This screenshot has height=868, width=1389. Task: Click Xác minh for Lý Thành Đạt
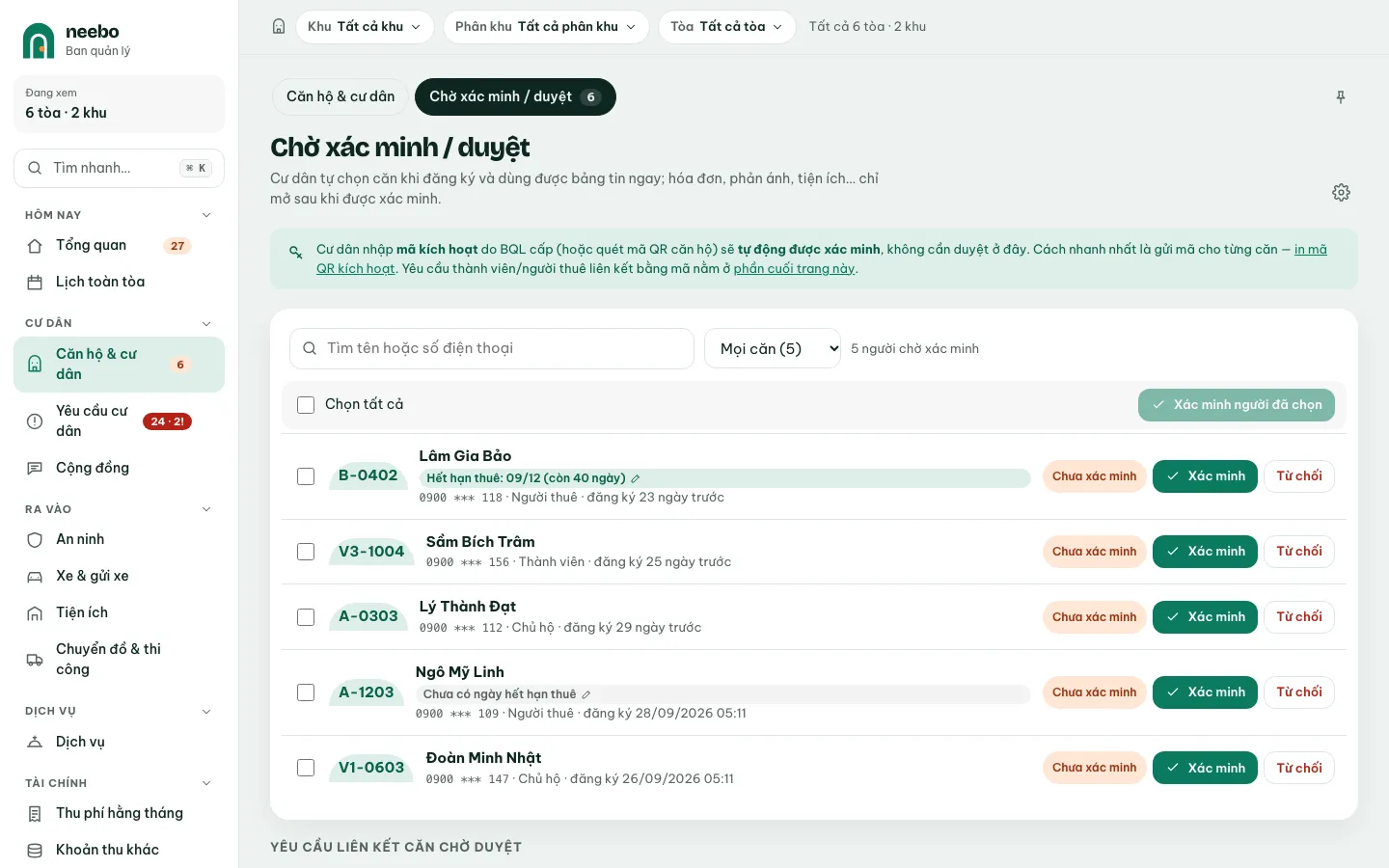(1205, 617)
